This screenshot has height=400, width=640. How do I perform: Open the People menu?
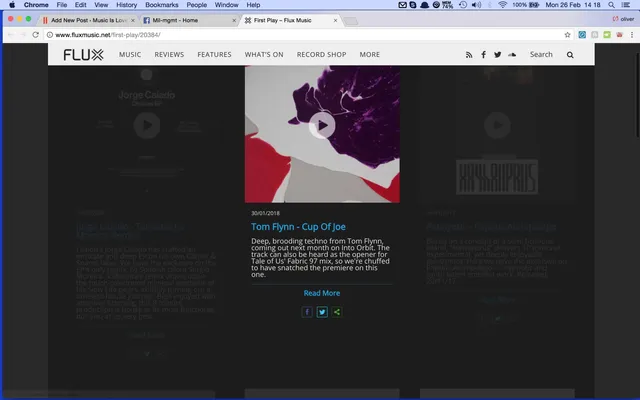pos(196,5)
